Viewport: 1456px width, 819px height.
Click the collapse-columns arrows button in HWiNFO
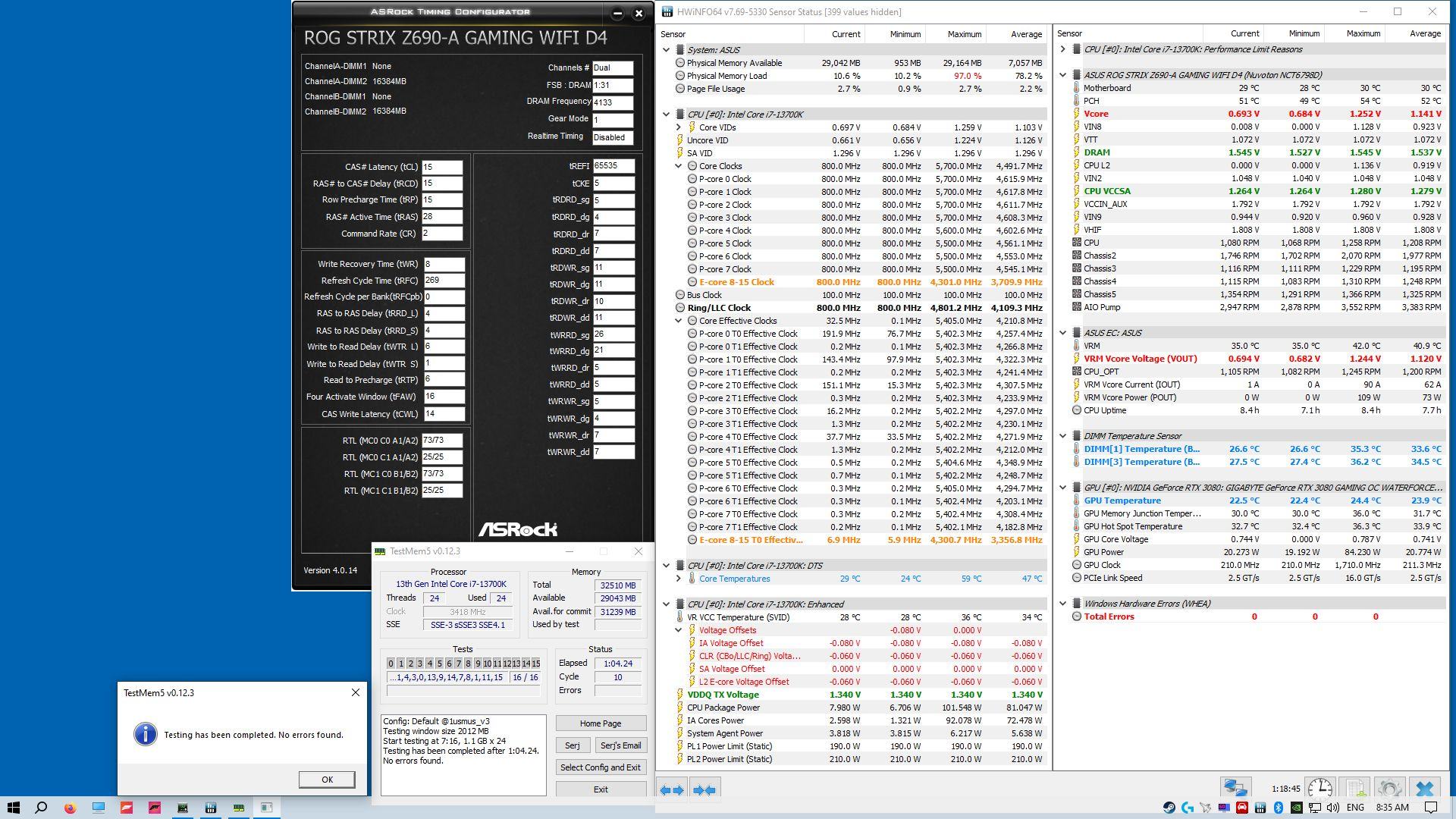(704, 790)
